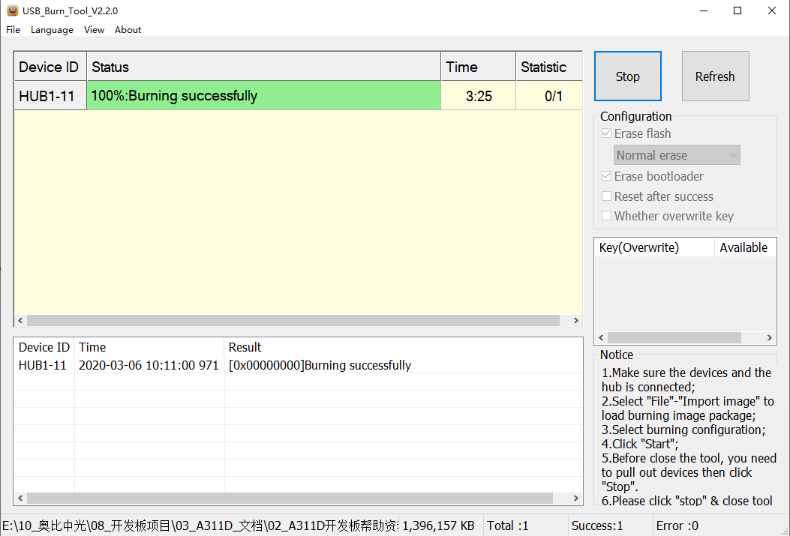Click the Available column header
This screenshot has width=790, height=536.
tap(744, 247)
